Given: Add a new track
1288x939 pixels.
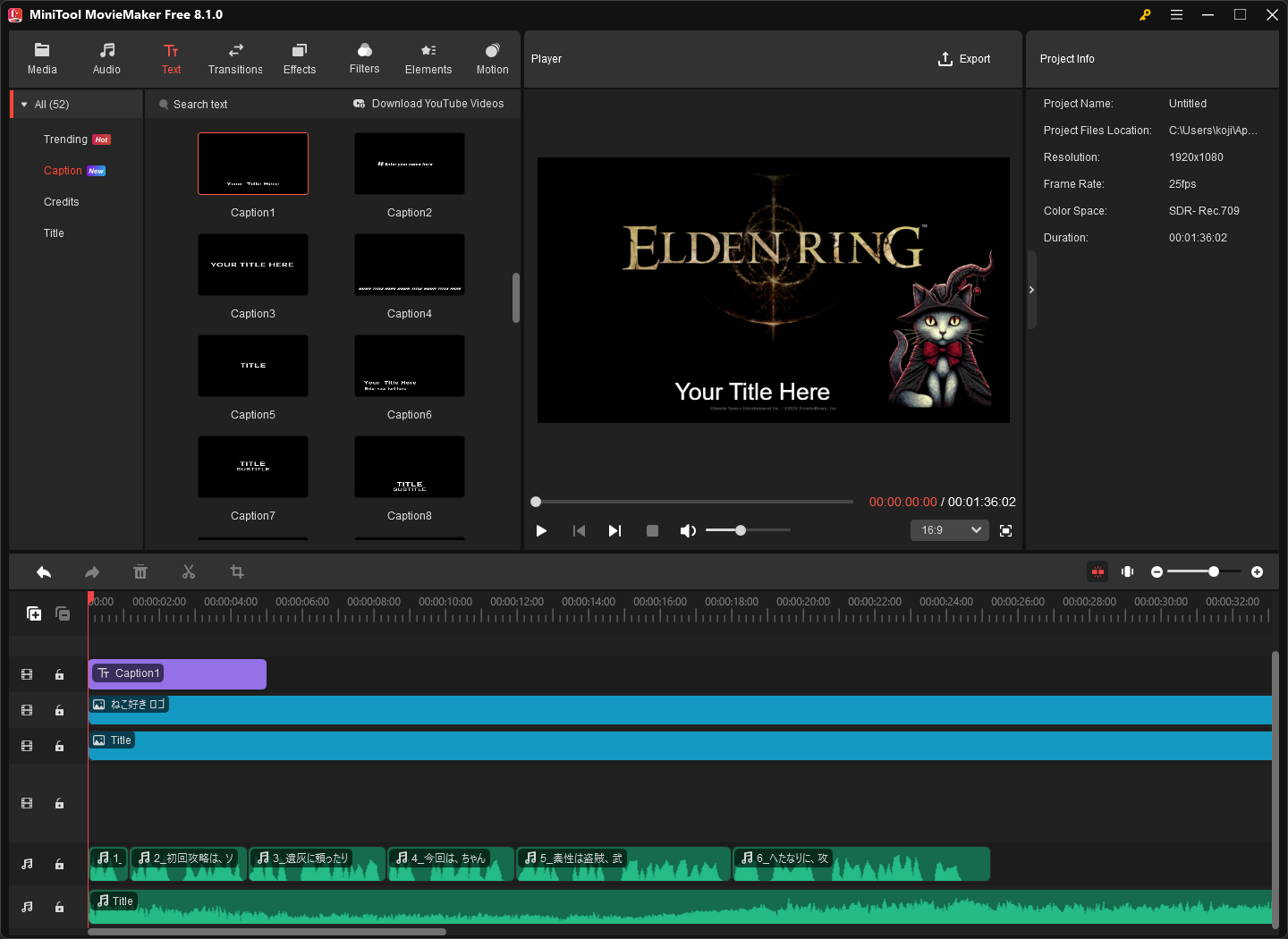Looking at the screenshot, I should point(34,613).
